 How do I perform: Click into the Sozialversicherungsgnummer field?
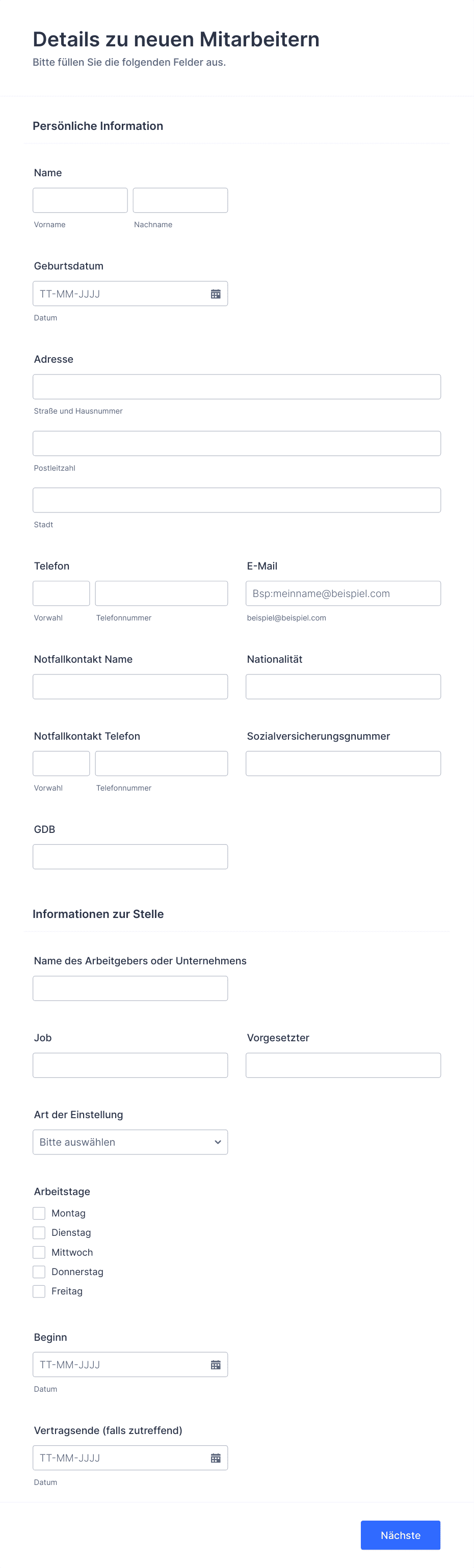[343, 763]
